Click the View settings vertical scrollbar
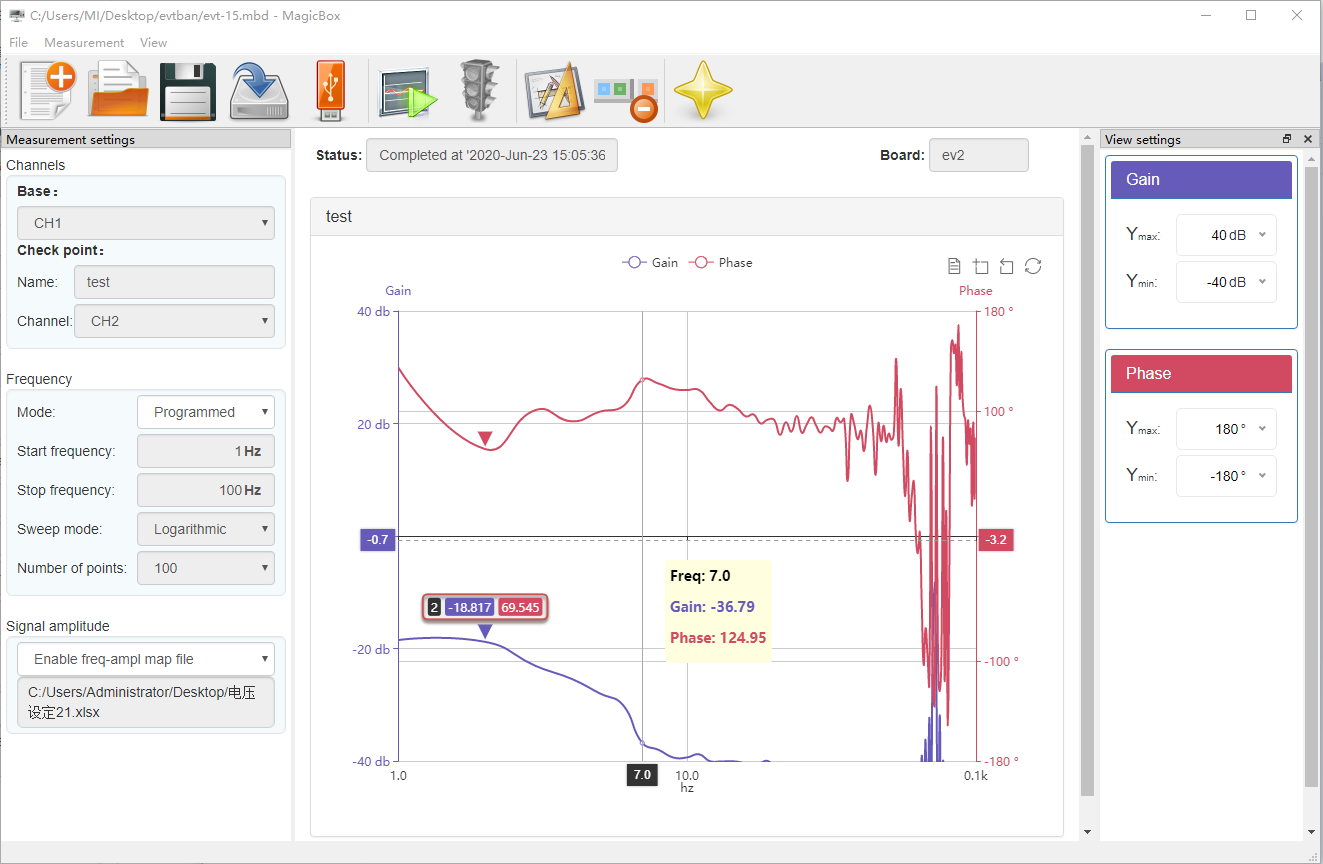Image resolution: width=1323 pixels, height=864 pixels. pos(1311,475)
